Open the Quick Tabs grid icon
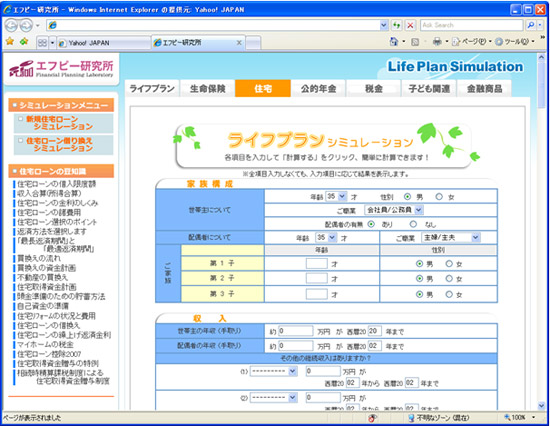 pyautogui.click(x=42, y=43)
